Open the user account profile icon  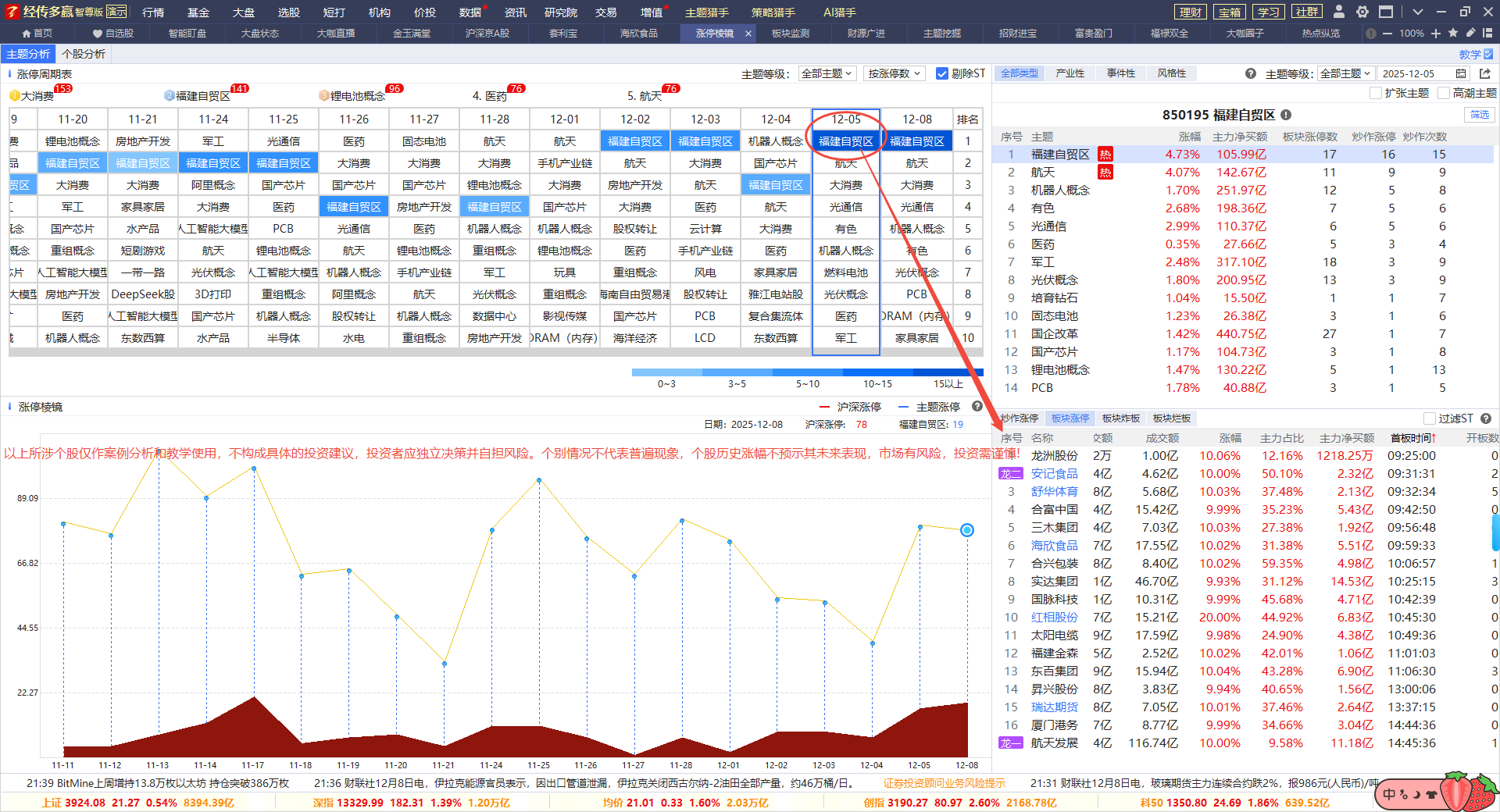point(1339,12)
